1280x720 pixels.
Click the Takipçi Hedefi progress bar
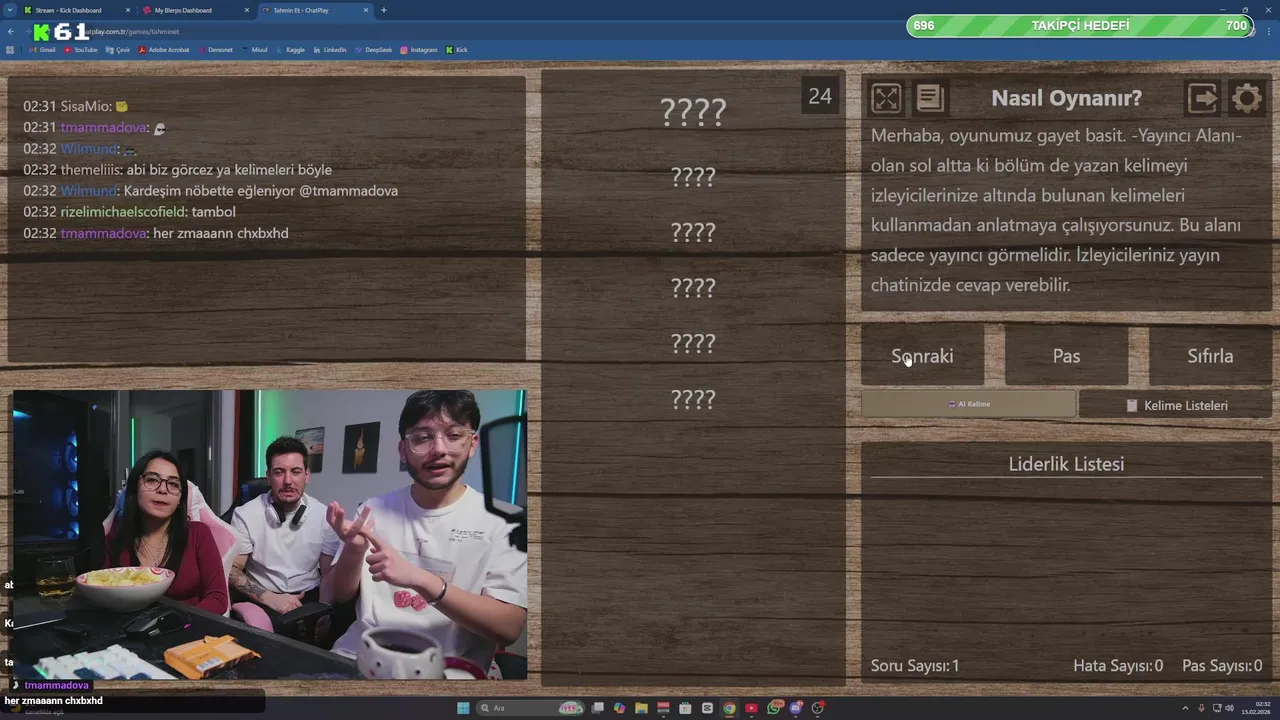1080,25
